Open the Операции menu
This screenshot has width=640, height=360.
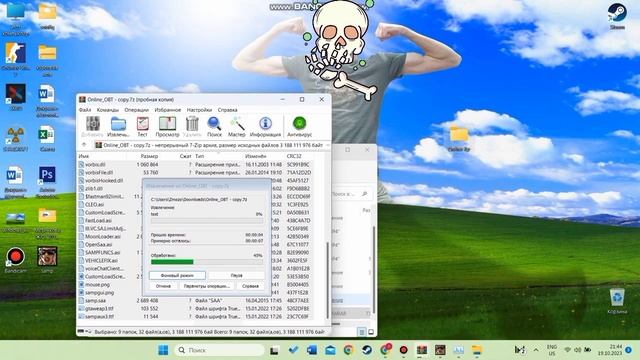click(x=136, y=110)
